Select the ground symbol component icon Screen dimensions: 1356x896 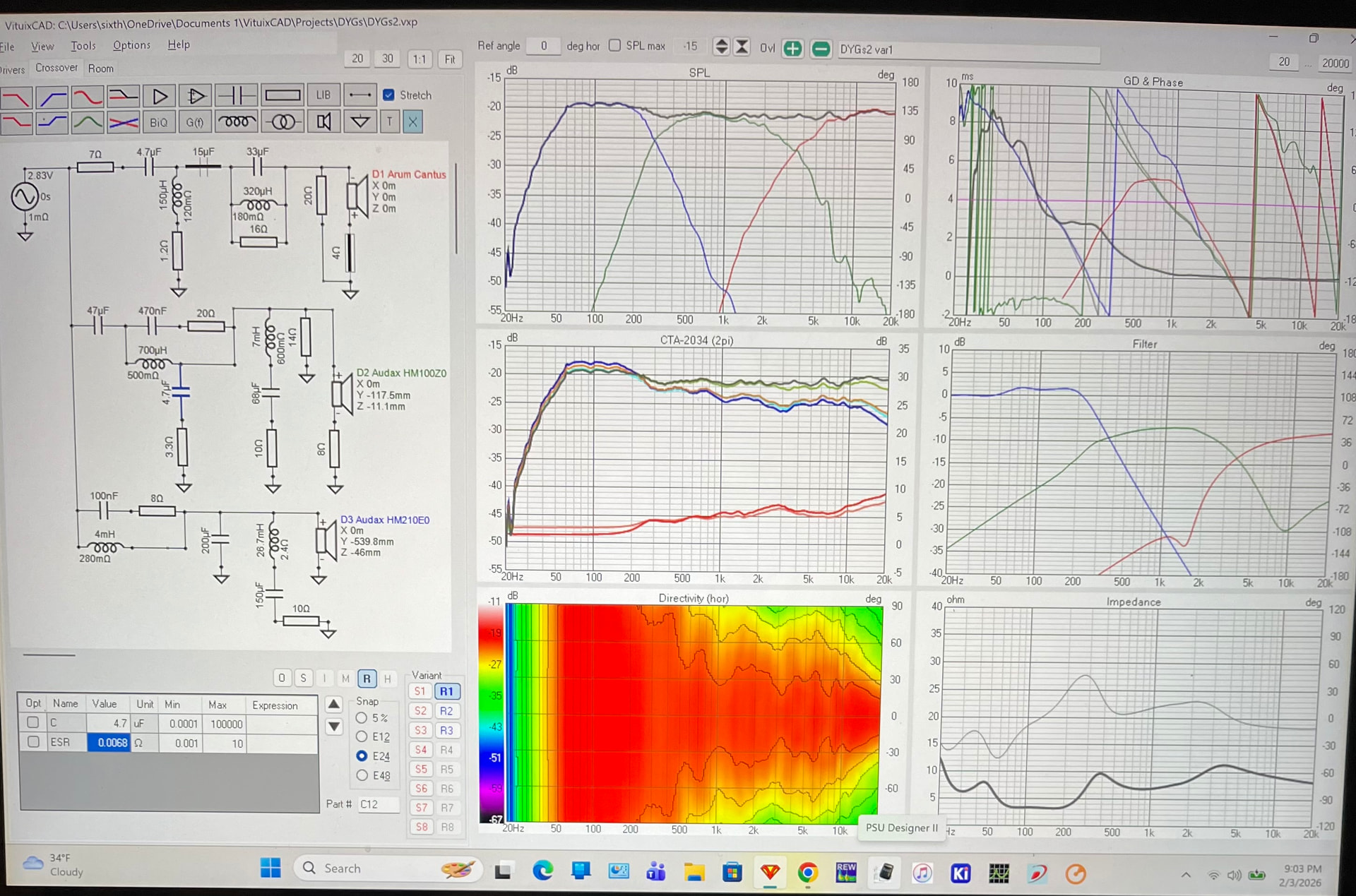coord(360,122)
